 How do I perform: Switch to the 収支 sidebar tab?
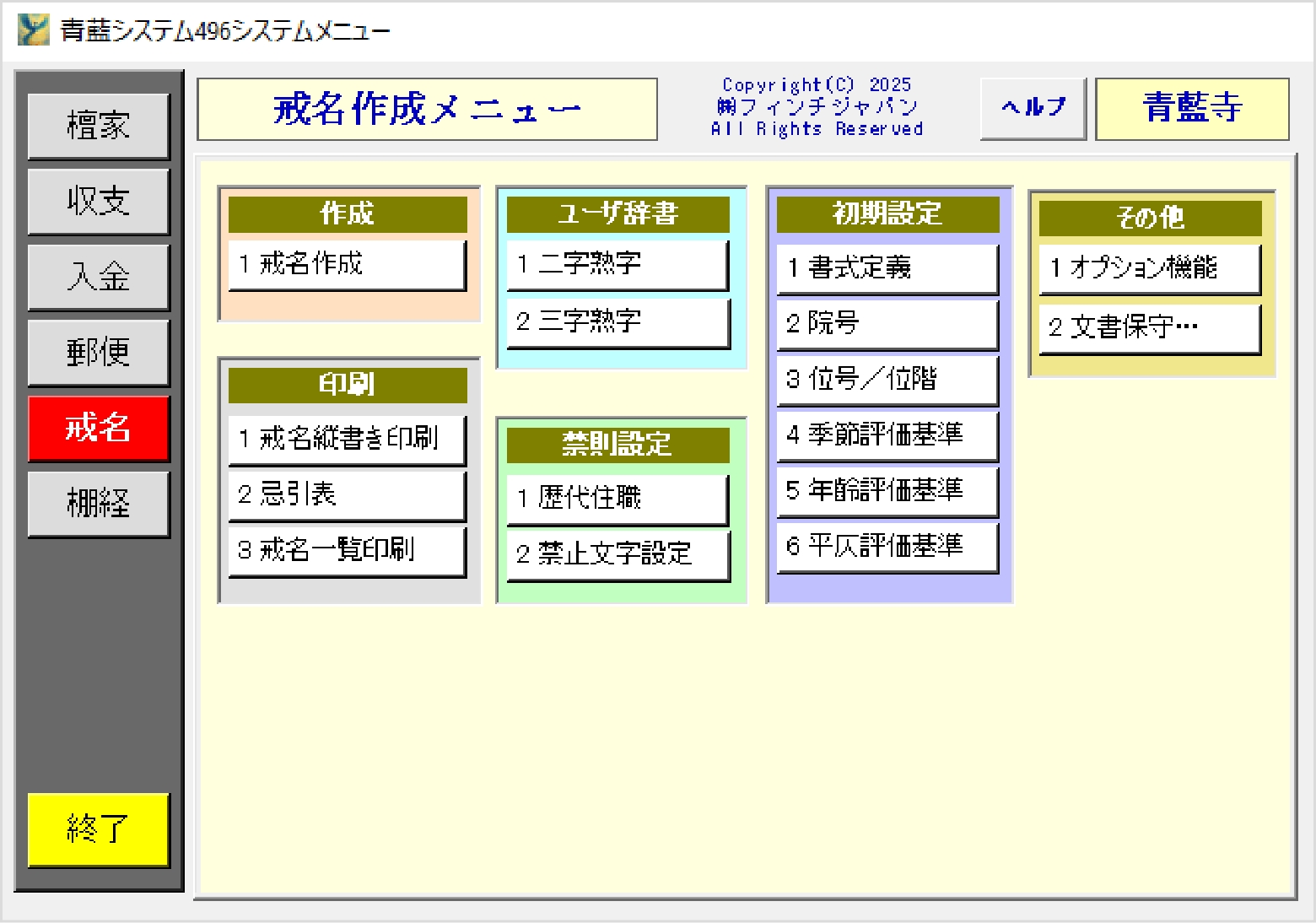pyautogui.click(x=99, y=202)
